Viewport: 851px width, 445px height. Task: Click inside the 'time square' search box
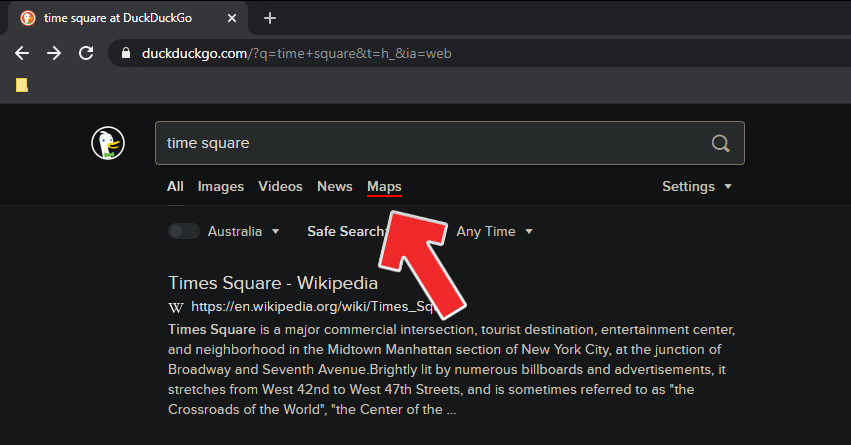point(450,143)
